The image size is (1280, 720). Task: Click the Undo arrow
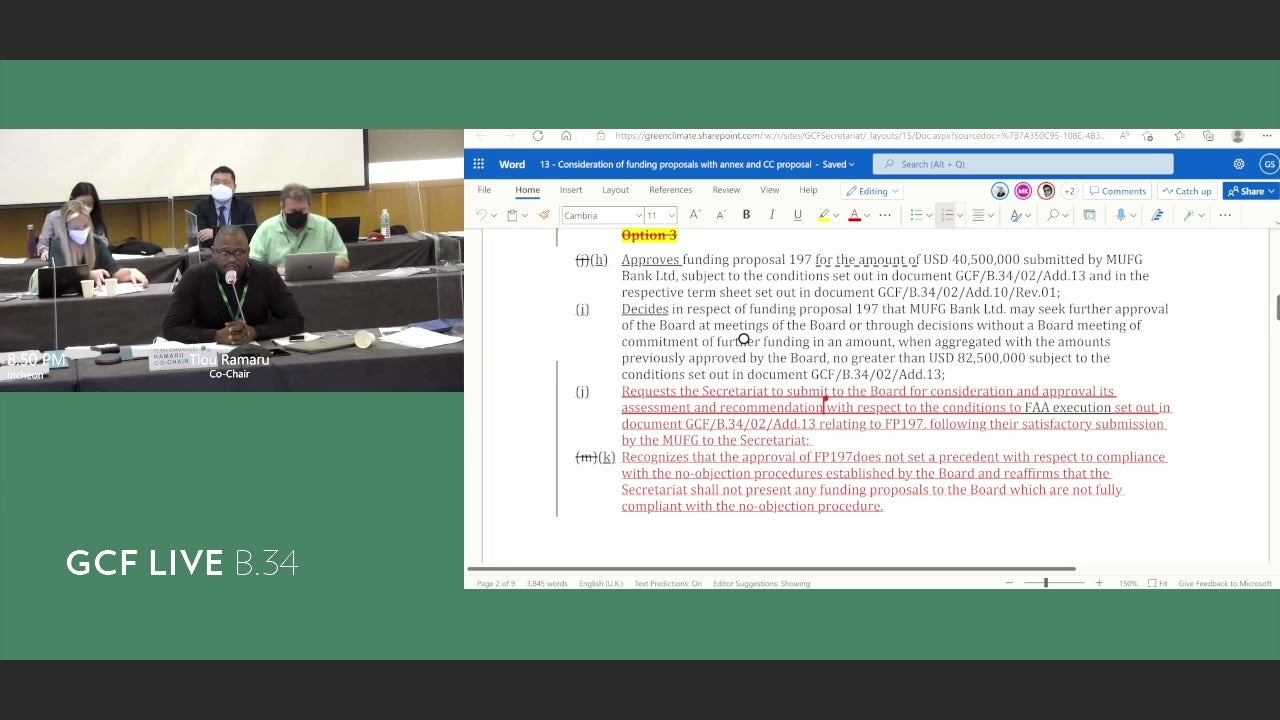coord(481,215)
